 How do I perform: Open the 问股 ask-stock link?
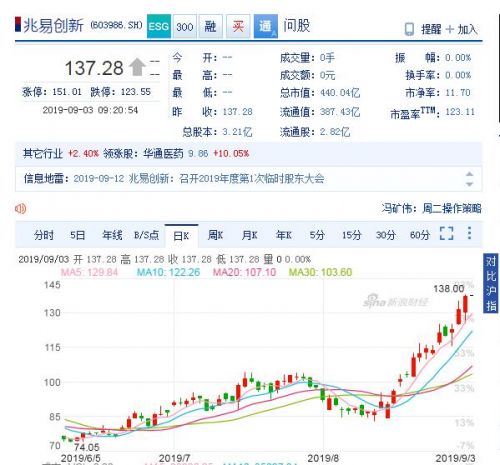[297, 26]
